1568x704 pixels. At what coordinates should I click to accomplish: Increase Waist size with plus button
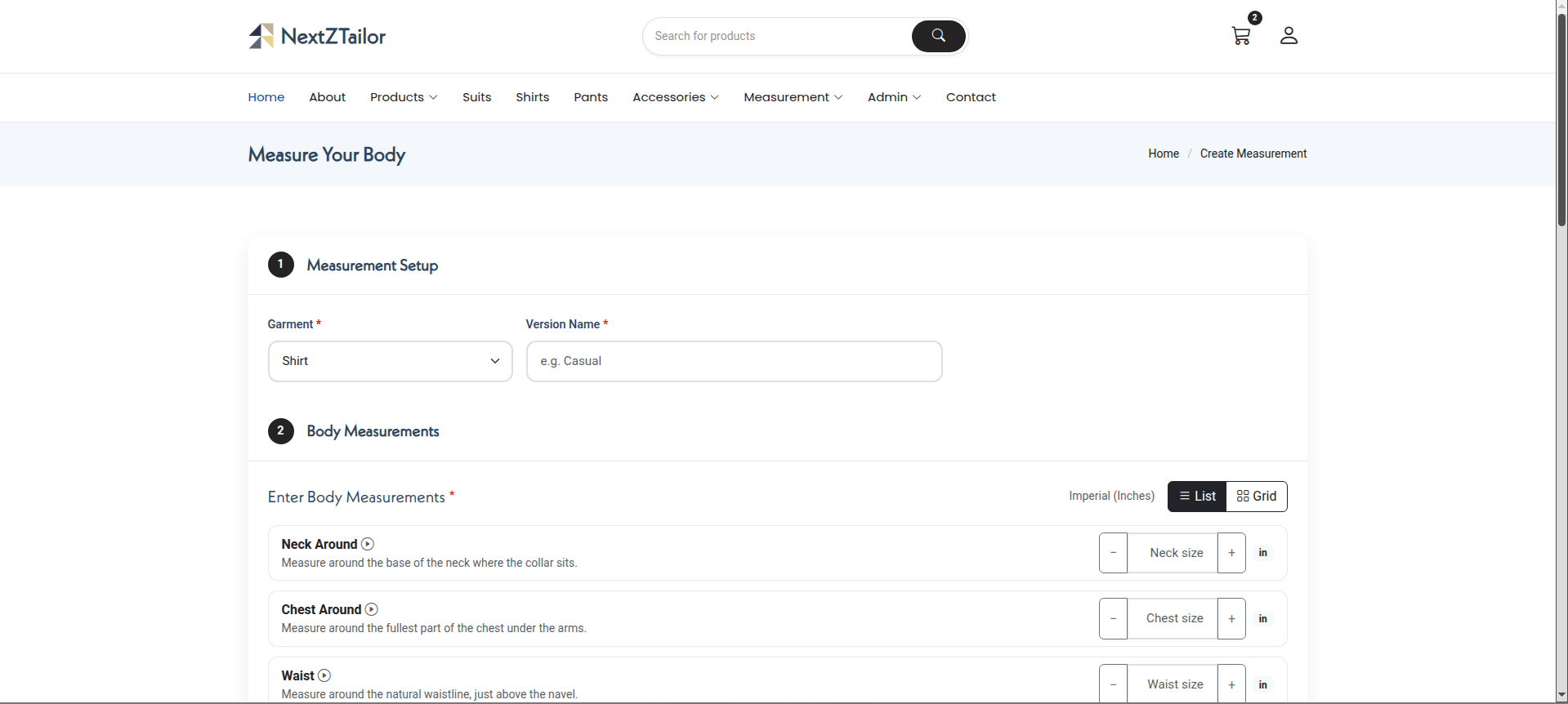click(x=1231, y=684)
